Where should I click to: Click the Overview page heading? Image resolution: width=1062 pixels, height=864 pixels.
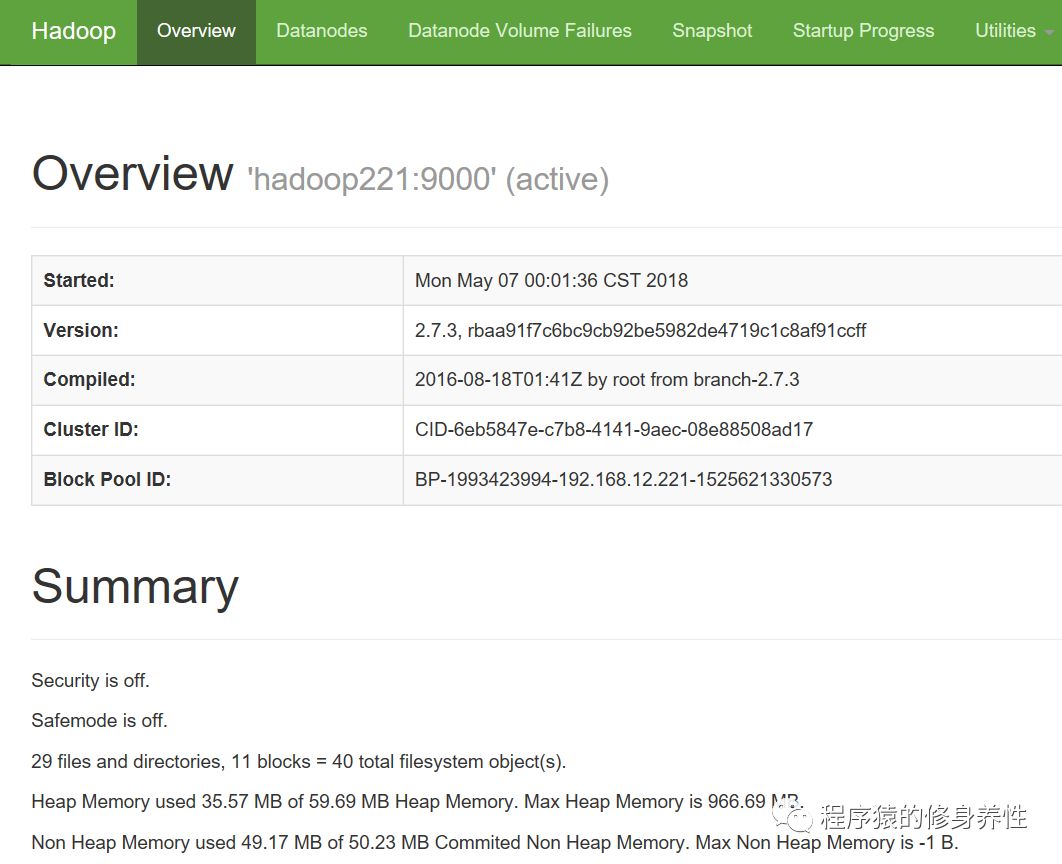132,174
